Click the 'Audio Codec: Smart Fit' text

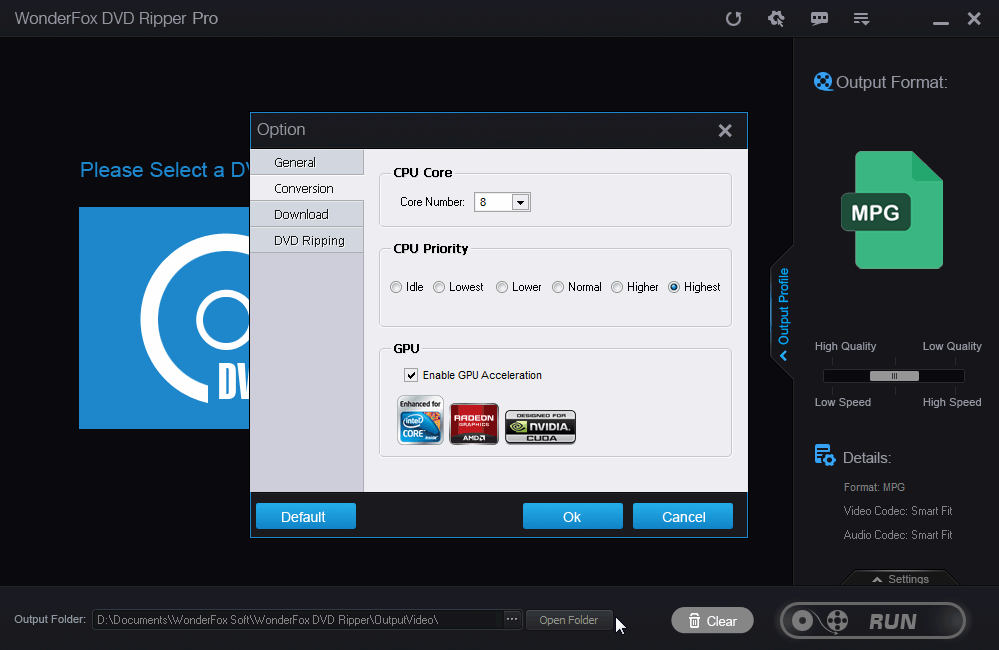coord(898,535)
